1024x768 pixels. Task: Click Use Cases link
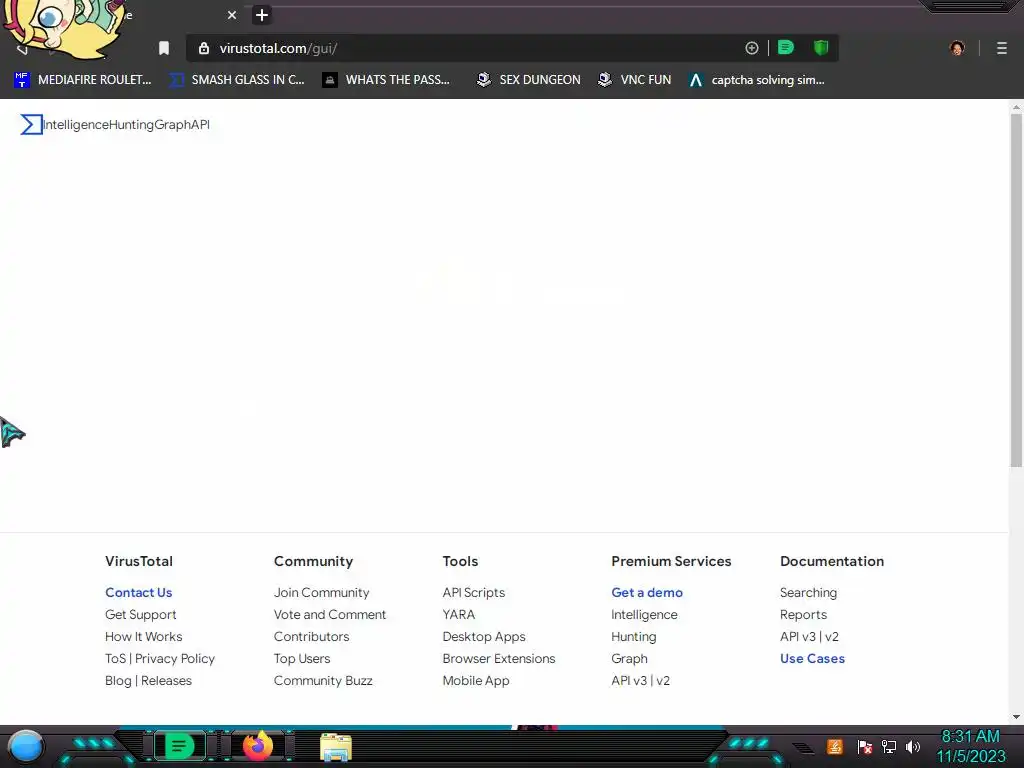click(x=812, y=658)
